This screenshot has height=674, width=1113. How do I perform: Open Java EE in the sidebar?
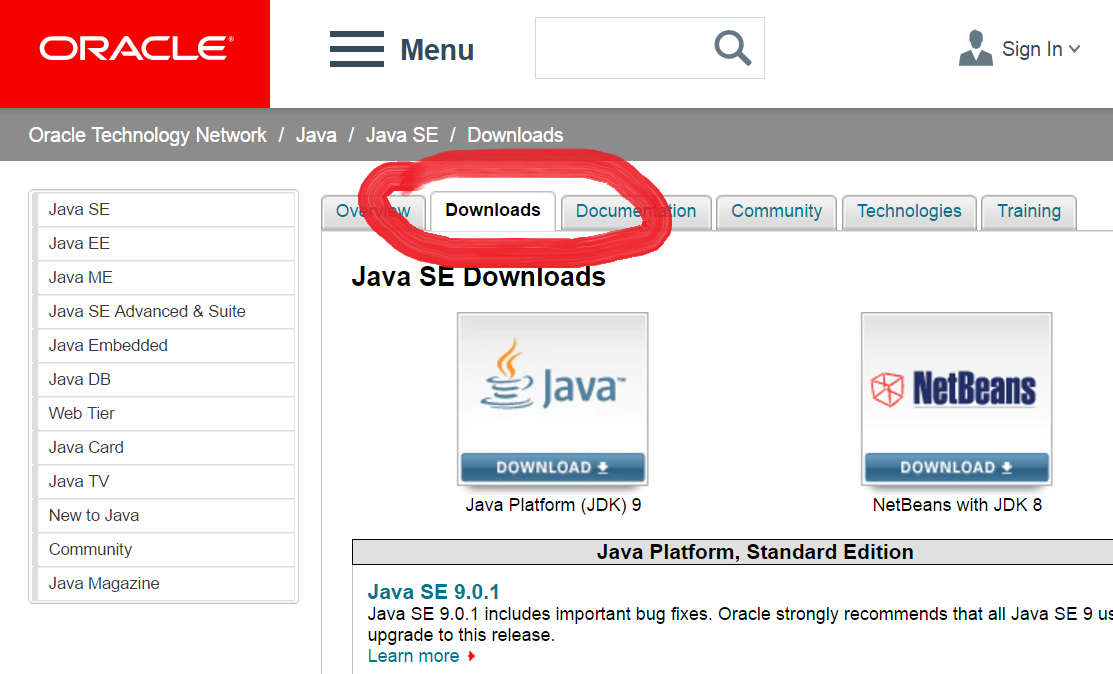pyautogui.click(x=164, y=243)
